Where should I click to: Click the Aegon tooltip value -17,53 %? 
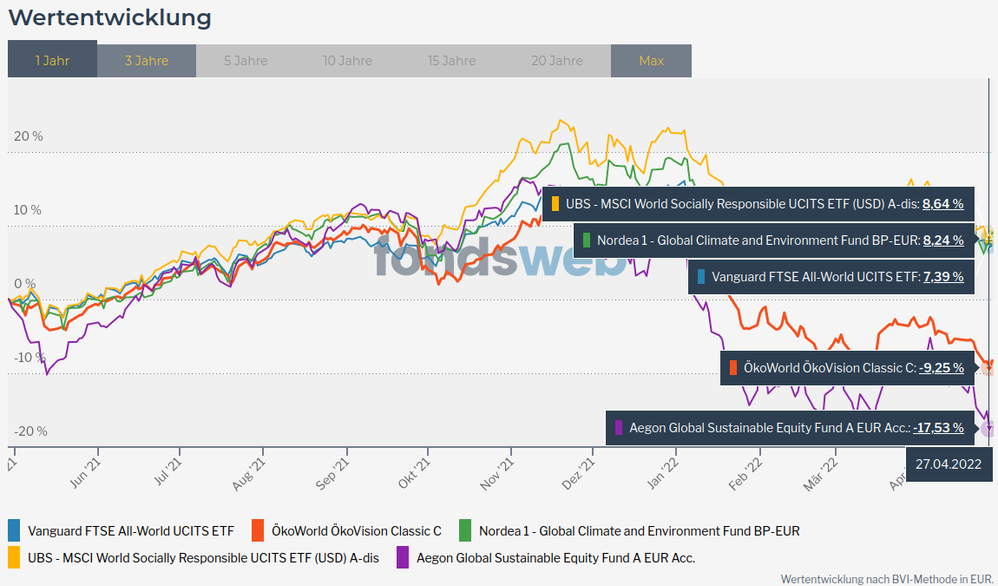click(x=938, y=427)
